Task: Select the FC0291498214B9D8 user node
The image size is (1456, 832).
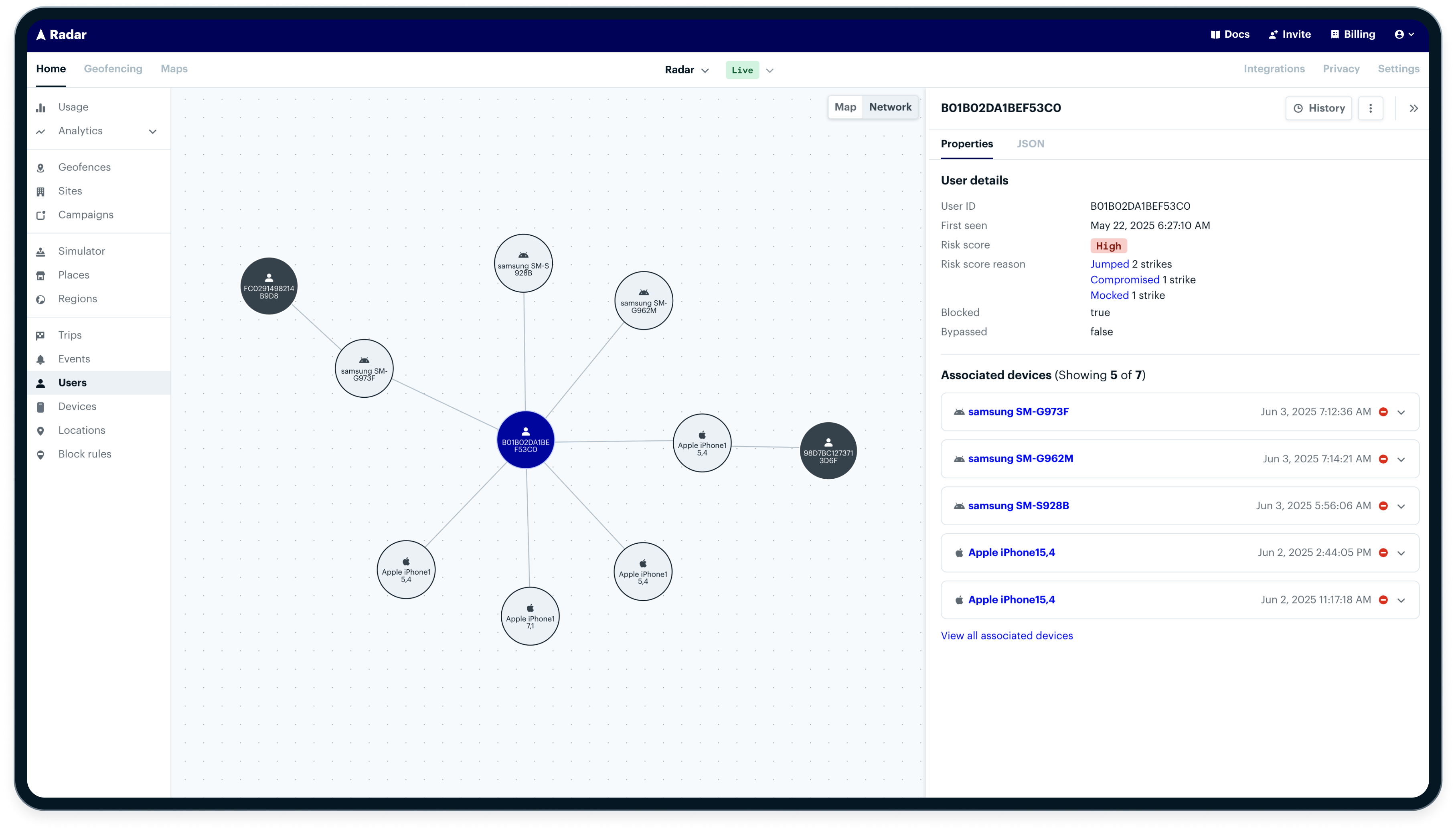Action: coord(269,286)
